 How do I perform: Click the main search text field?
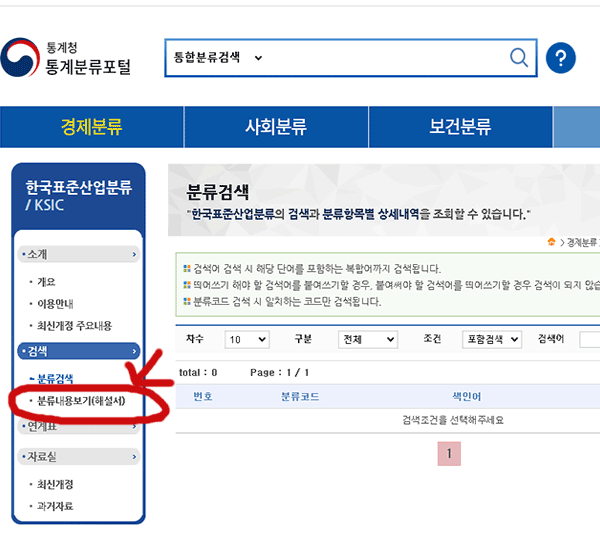point(386,58)
